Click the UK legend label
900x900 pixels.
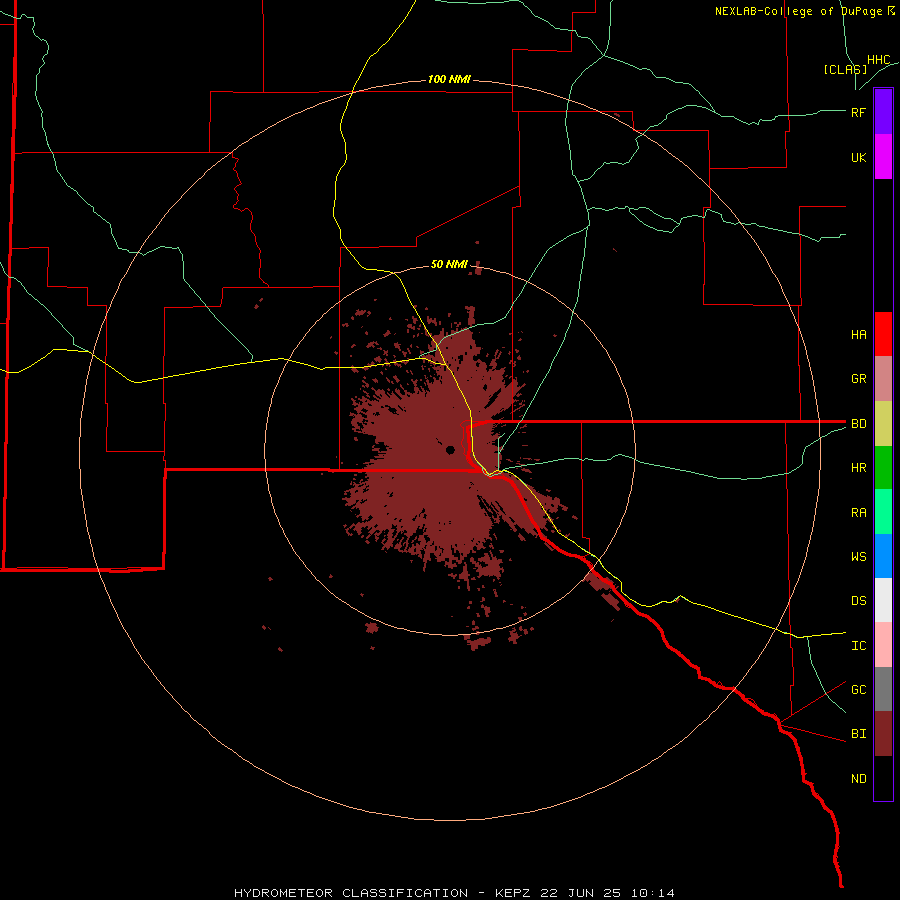coord(858,157)
